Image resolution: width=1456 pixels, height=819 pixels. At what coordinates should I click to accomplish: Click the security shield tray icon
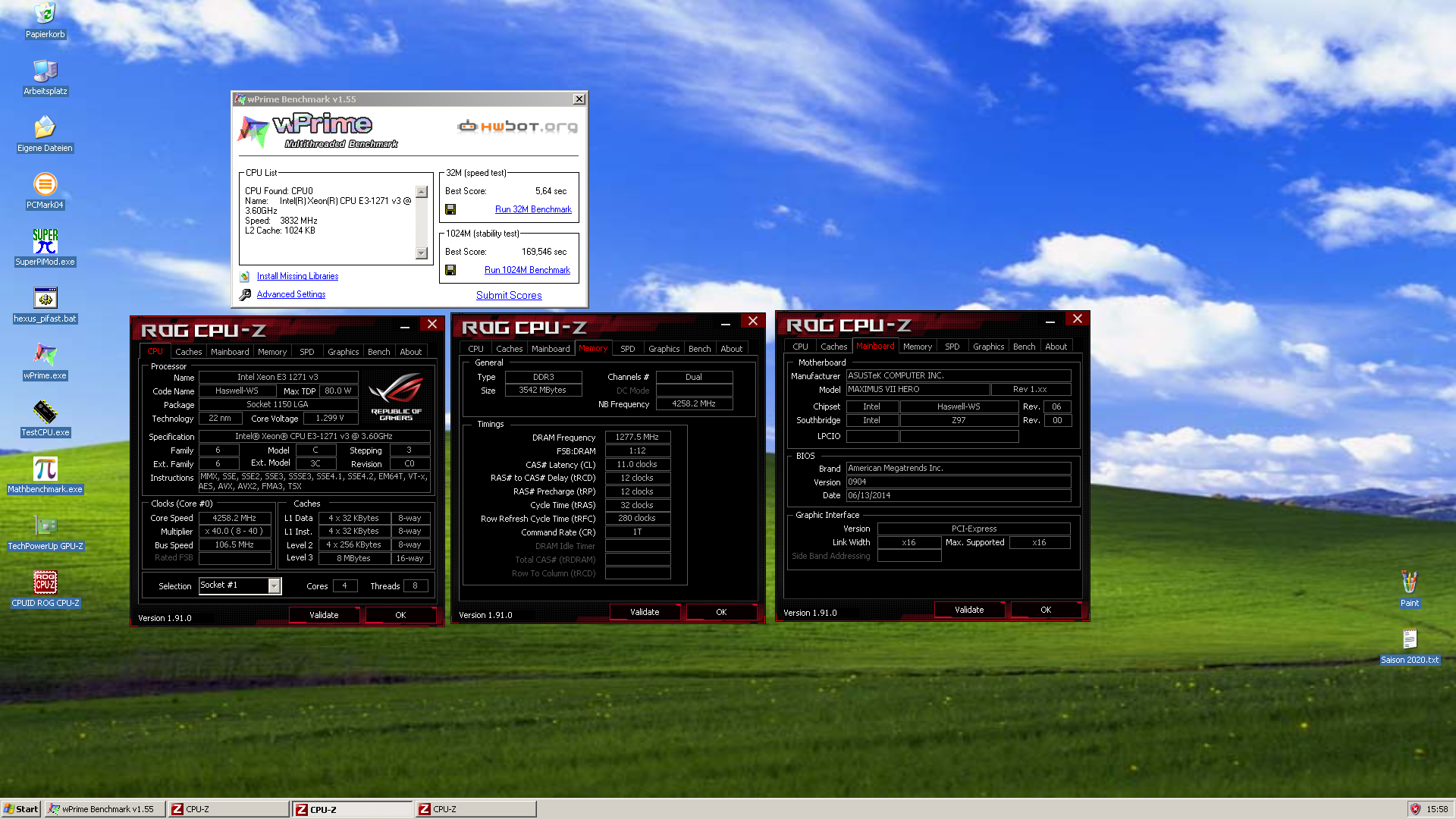pyautogui.click(x=1415, y=809)
